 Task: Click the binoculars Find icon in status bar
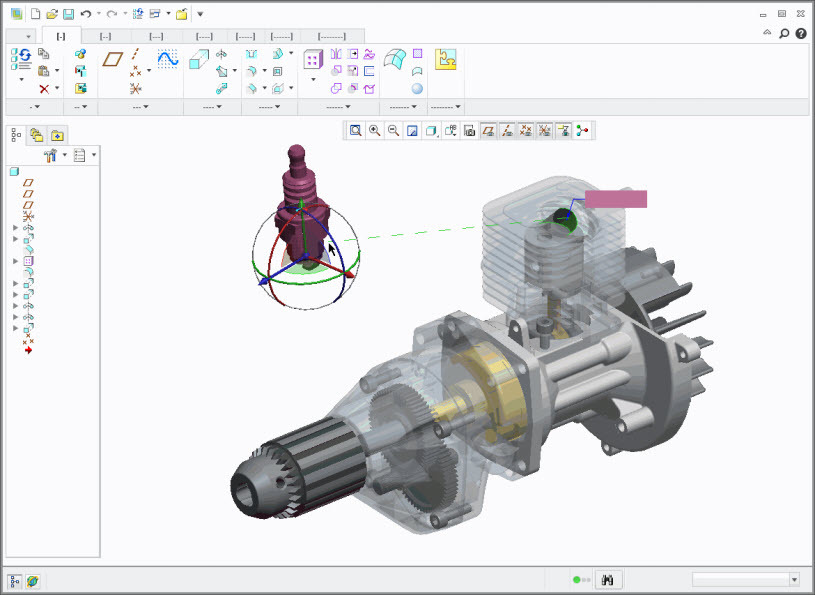pyautogui.click(x=609, y=580)
